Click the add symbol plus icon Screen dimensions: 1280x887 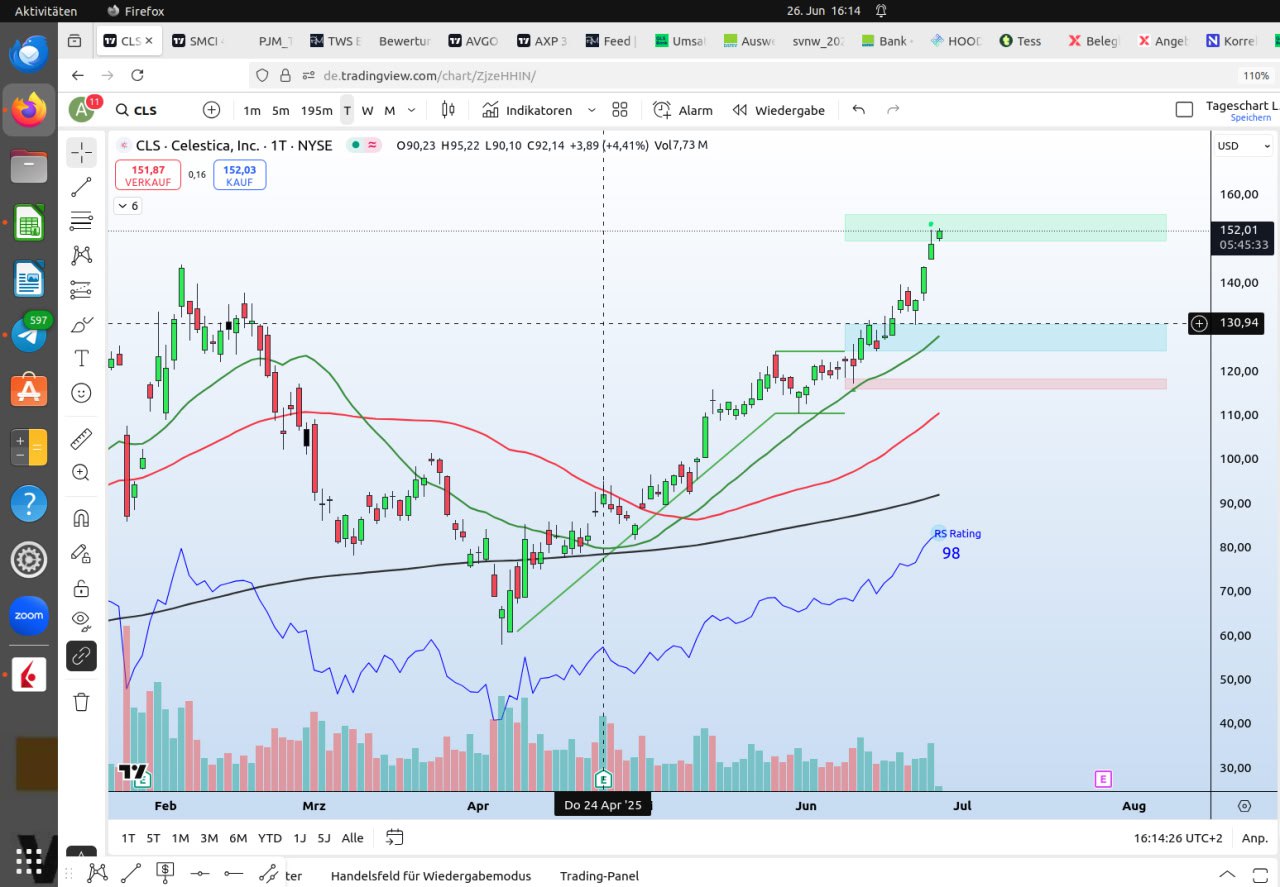[x=211, y=110]
